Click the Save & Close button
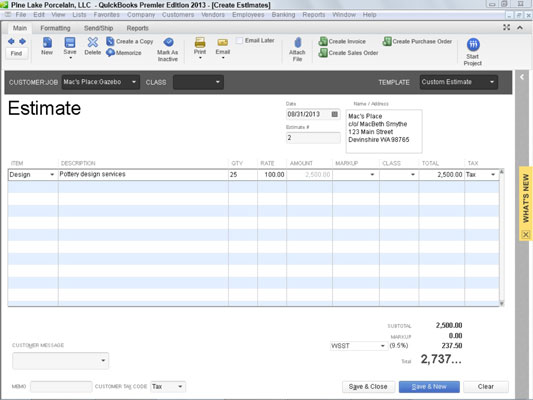The width and height of the screenshot is (533, 400). click(x=368, y=387)
